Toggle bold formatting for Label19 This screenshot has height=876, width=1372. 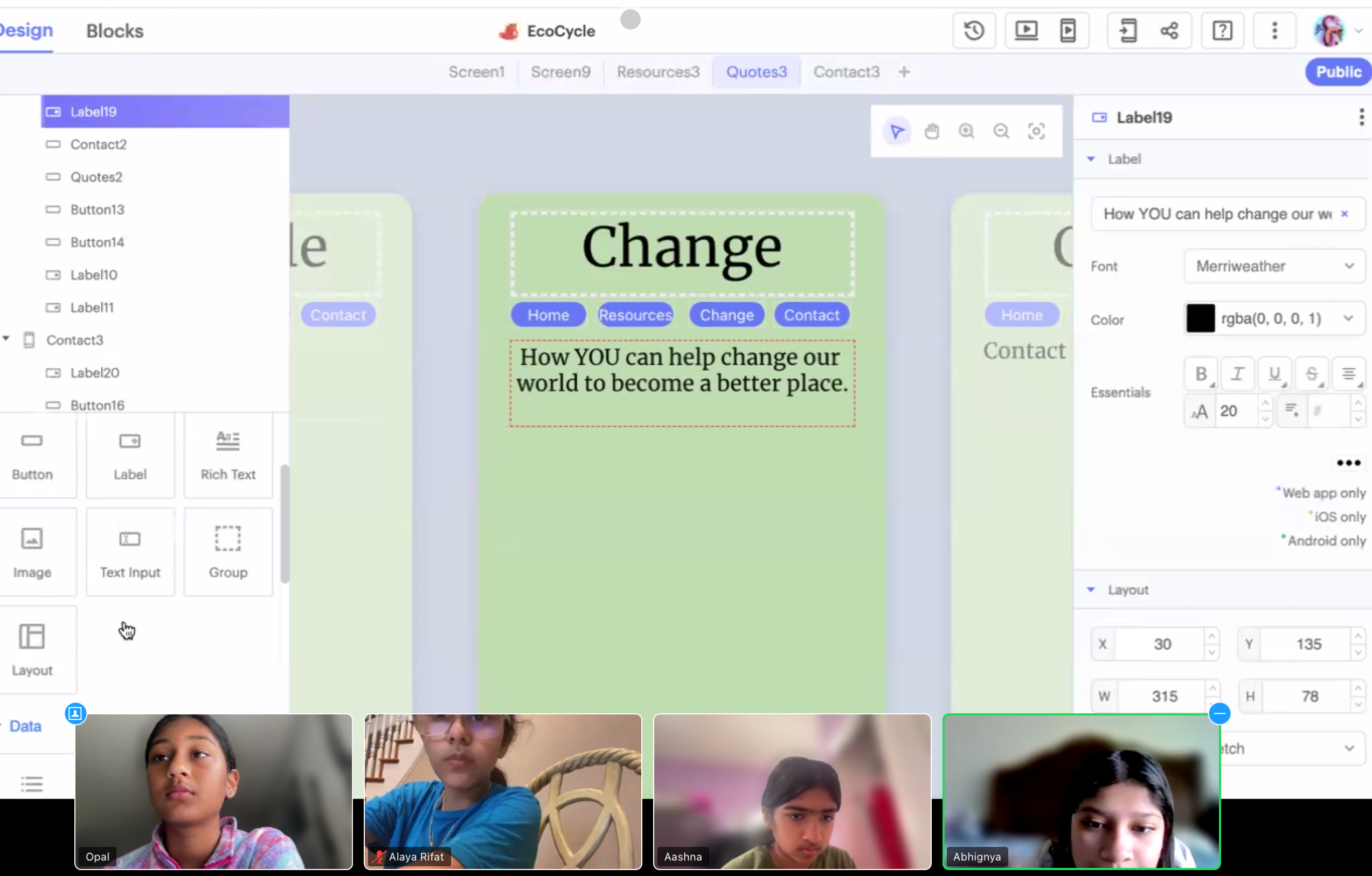1201,374
